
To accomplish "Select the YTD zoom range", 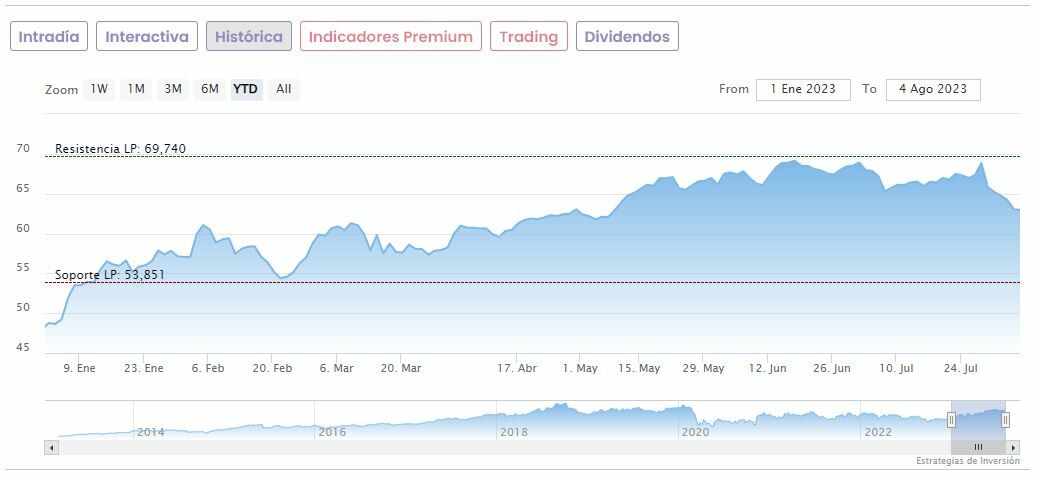I will pyautogui.click(x=245, y=89).
